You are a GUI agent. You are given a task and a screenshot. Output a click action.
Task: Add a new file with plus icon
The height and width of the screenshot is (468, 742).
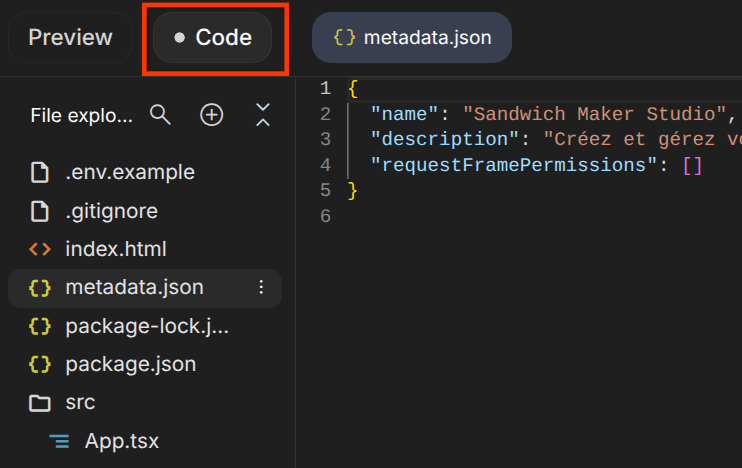pos(211,115)
